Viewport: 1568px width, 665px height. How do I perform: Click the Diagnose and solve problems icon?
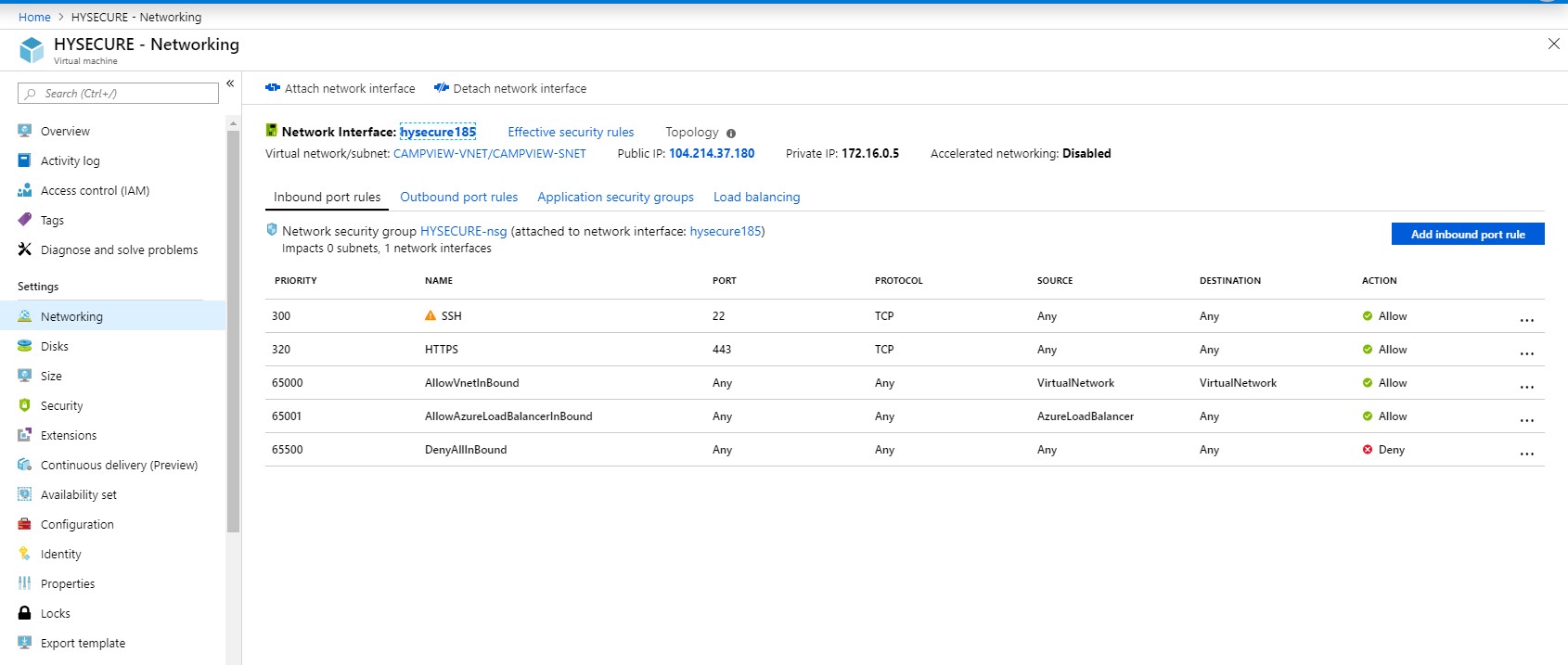(x=25, y=249)
